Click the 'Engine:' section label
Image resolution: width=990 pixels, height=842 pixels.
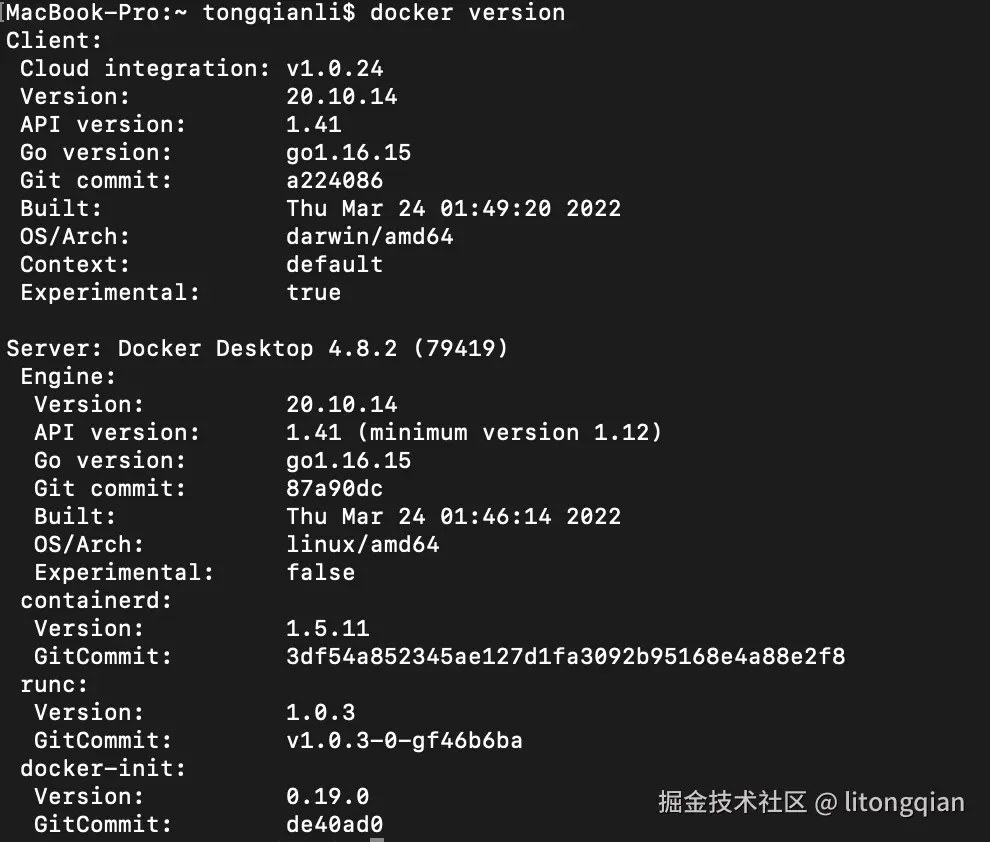(x=68, y=377)
